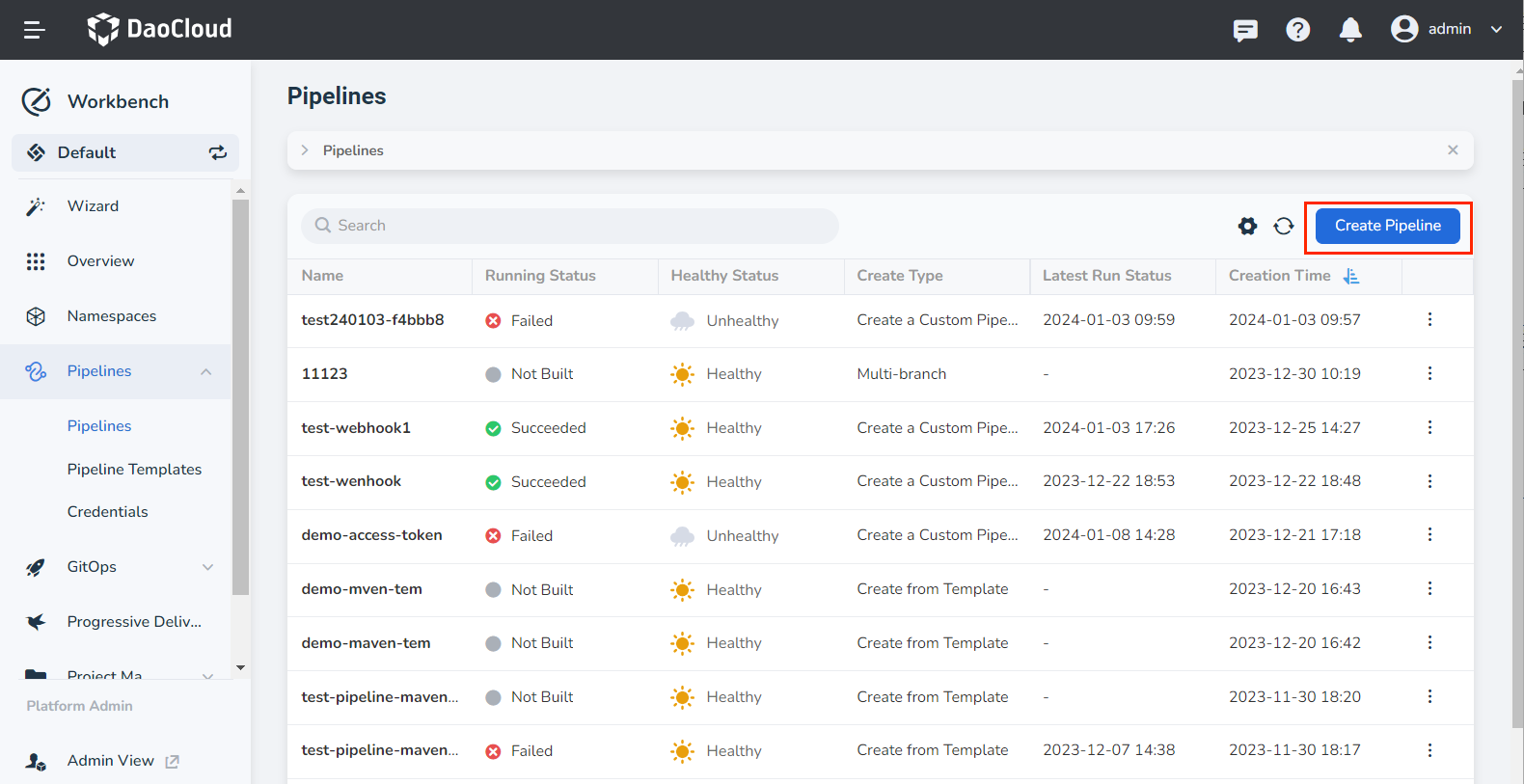Collapse the Pipelines sidebar section
The height and width of the screenshot is (784, 1524).
coord(205,371)
